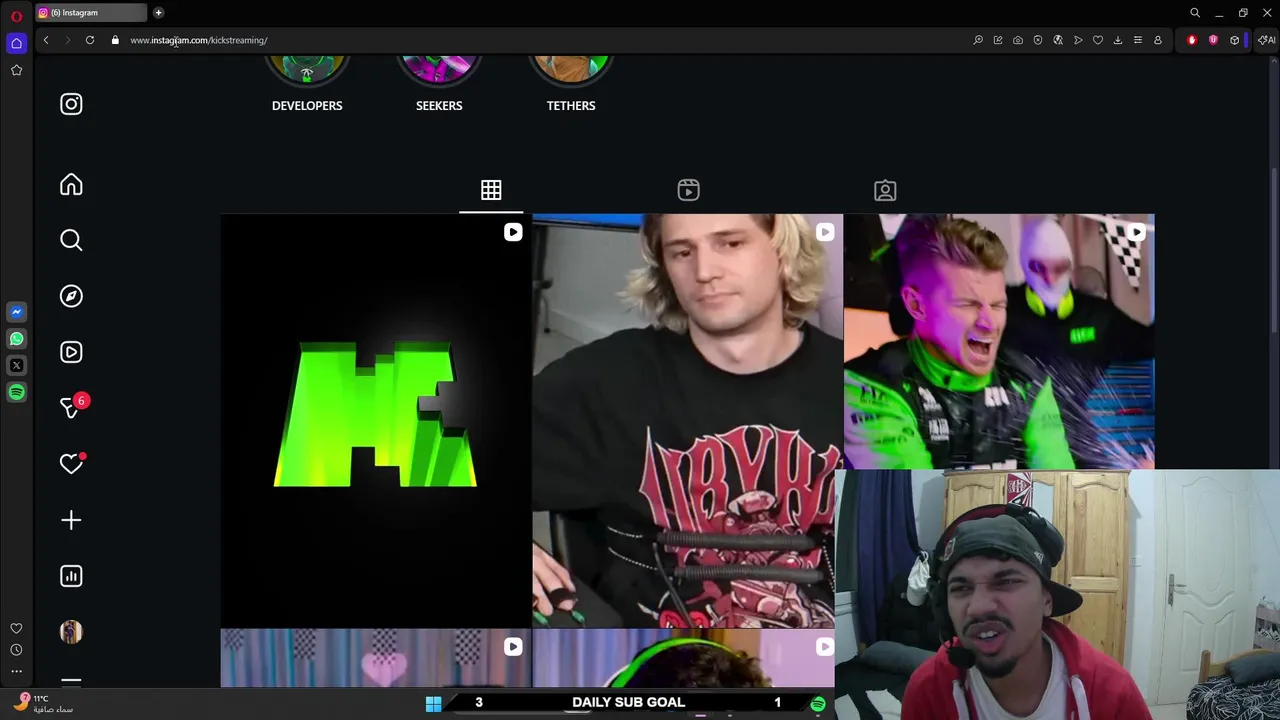Open Messages with 6 unread badge
This screenshot has width=1280, height=720.
[x=72, y=406]
